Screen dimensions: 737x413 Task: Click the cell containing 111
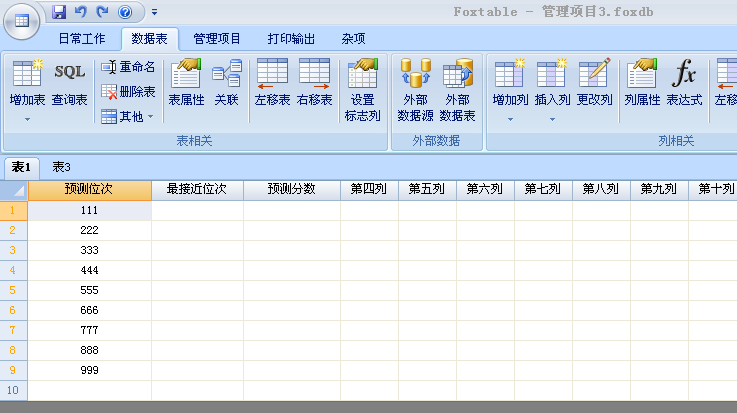[89, 210]
